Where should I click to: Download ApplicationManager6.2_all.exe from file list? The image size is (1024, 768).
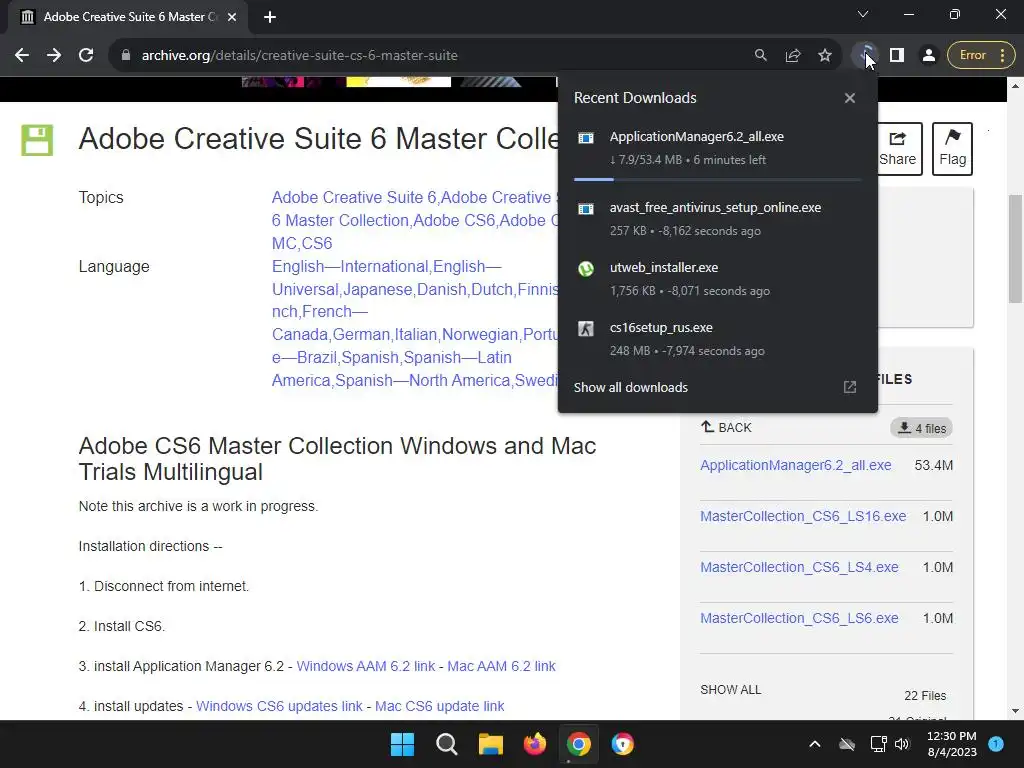[x=795, y=465]
